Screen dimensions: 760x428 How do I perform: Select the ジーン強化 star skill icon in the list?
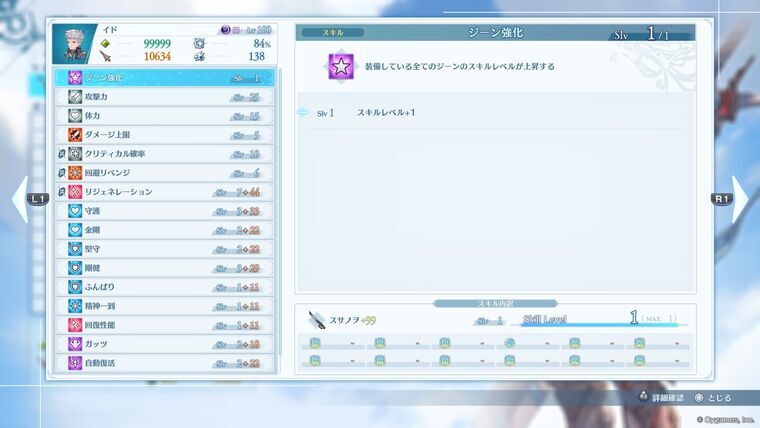pyautogui.click(x=75, y=78)
